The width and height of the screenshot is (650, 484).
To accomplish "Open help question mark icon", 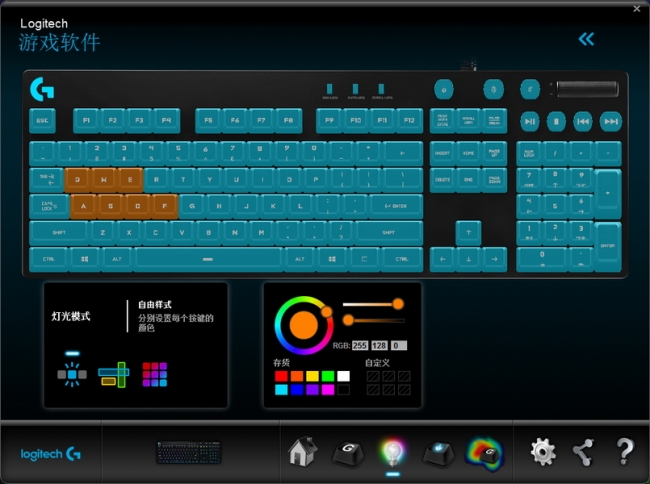I will (624, 452).
